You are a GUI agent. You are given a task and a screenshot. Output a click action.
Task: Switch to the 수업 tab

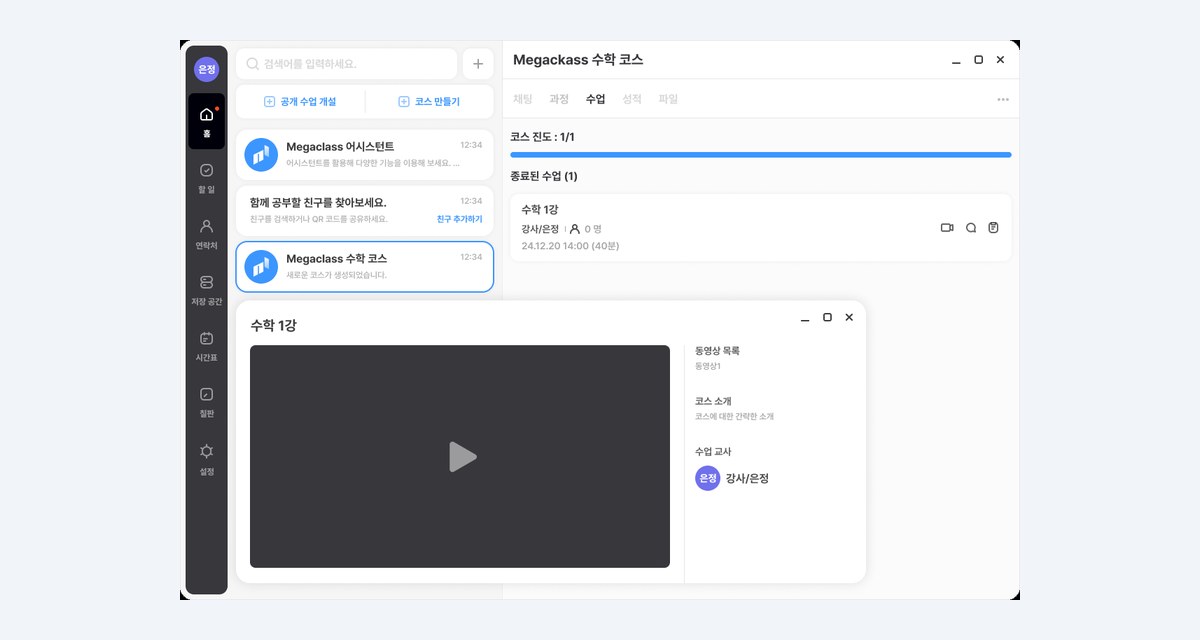pos(595,99)
